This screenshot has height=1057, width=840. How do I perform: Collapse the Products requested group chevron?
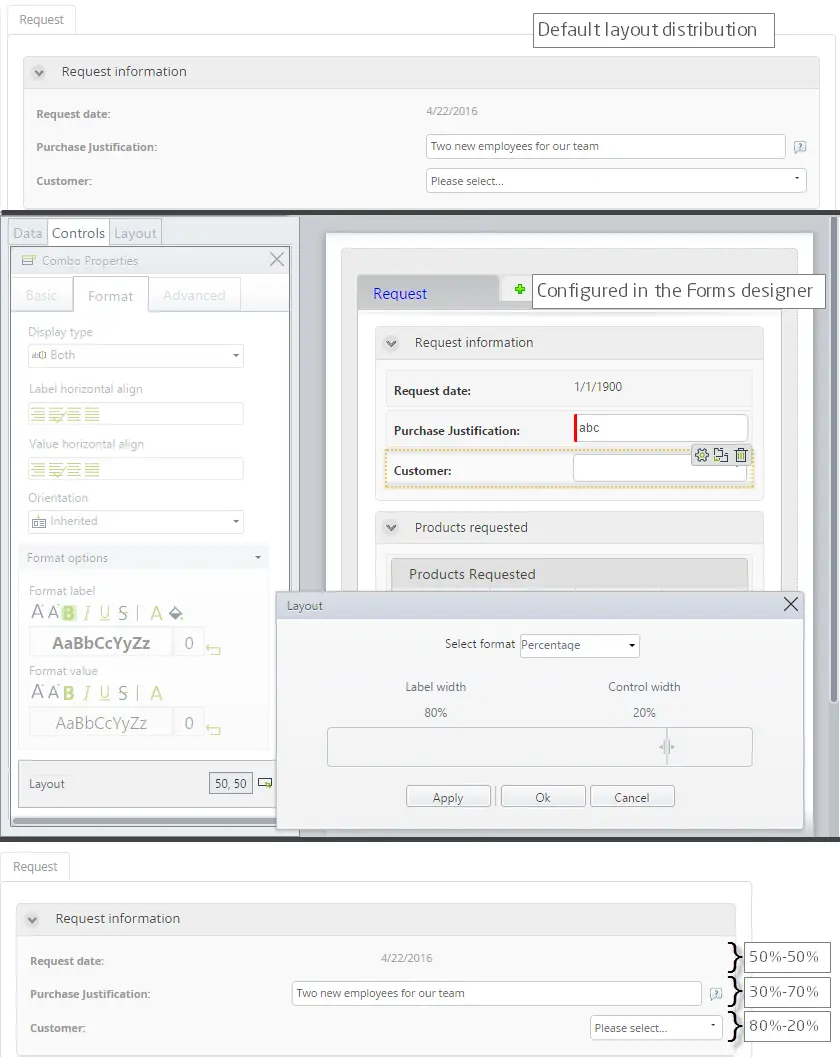(391, 527)
